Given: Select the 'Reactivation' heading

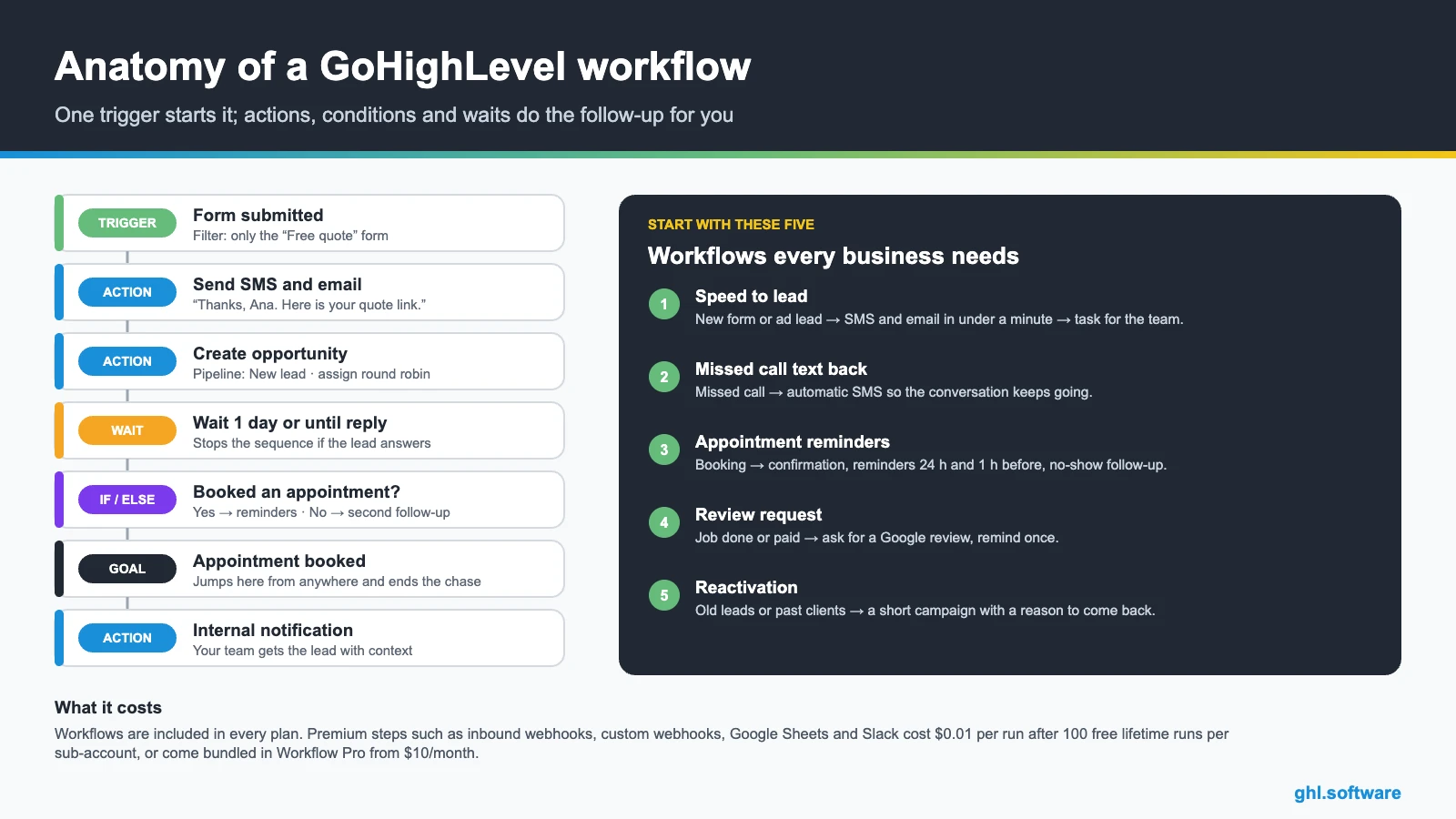Looking at the screenshot, I should (x=746, y=588).
